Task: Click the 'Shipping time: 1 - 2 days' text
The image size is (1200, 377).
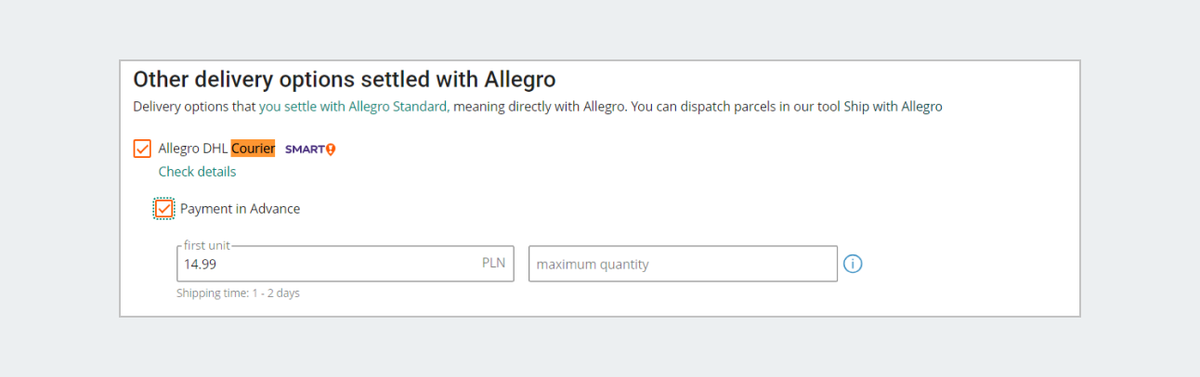Action: click(x=238, y=293)
